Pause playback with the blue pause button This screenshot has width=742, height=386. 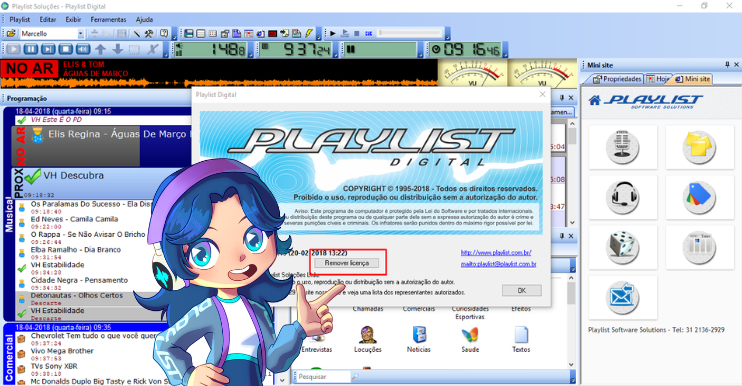click(x=31, y=49)
